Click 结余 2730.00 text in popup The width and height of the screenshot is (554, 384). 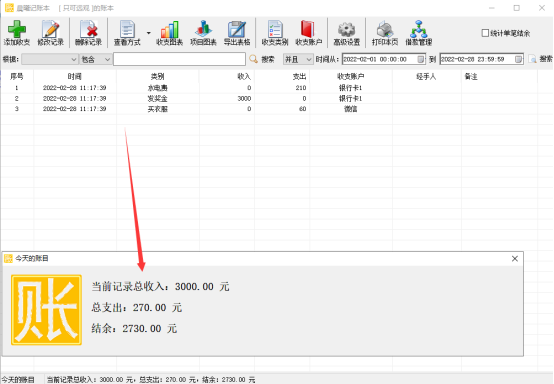click(134, 329)
